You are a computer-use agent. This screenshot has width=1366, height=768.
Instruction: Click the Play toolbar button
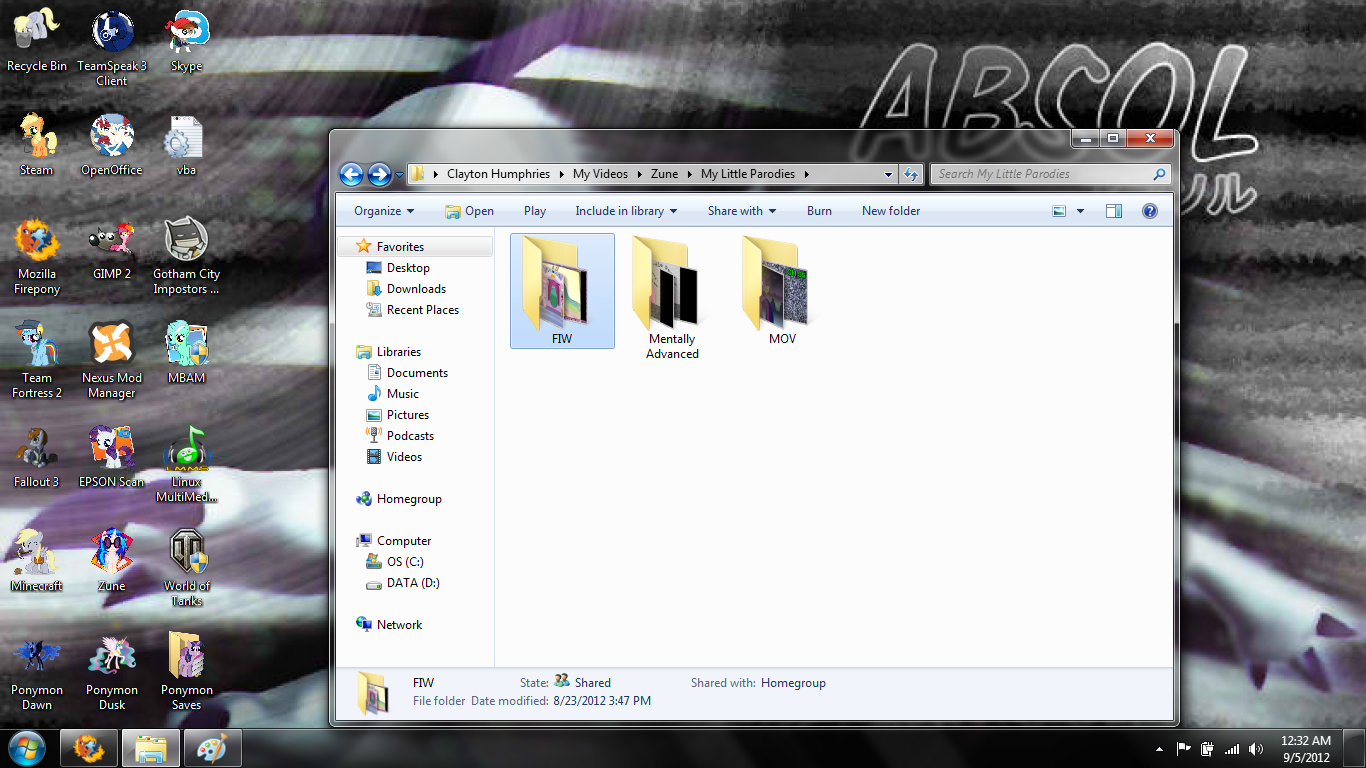pos(535,211)
